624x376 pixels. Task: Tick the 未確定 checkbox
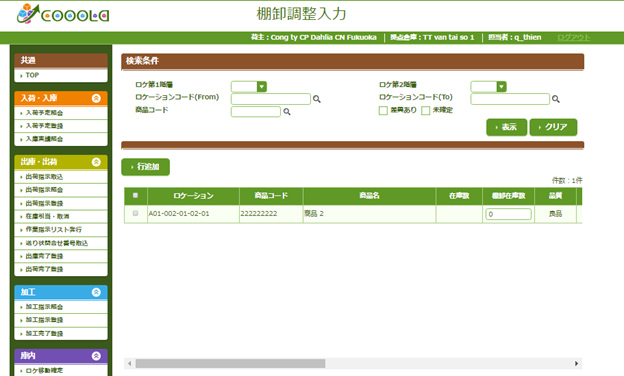[425, 110]
